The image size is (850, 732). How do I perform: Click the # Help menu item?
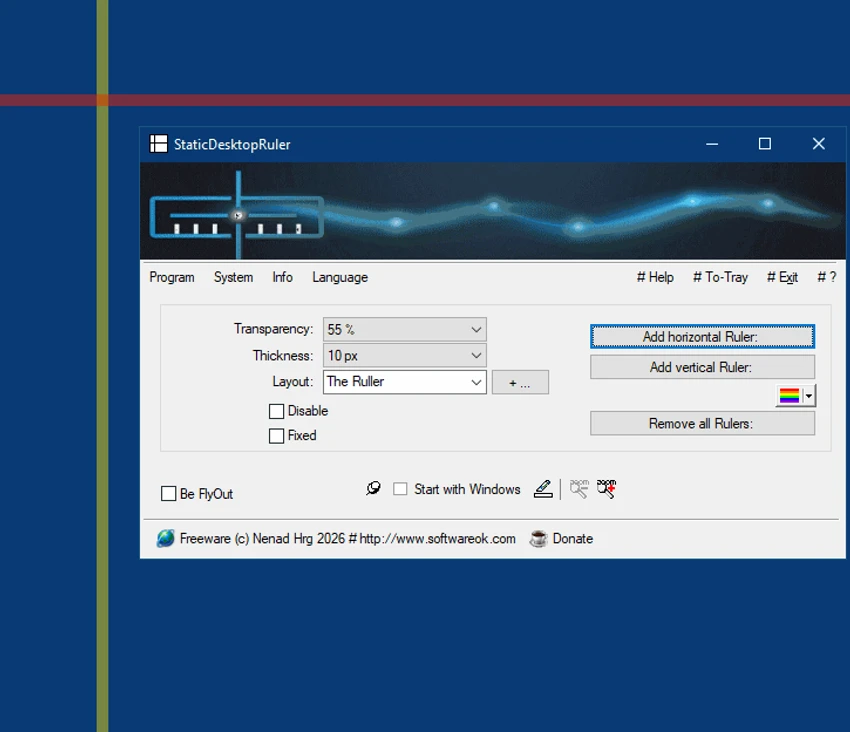pos(655,277)
